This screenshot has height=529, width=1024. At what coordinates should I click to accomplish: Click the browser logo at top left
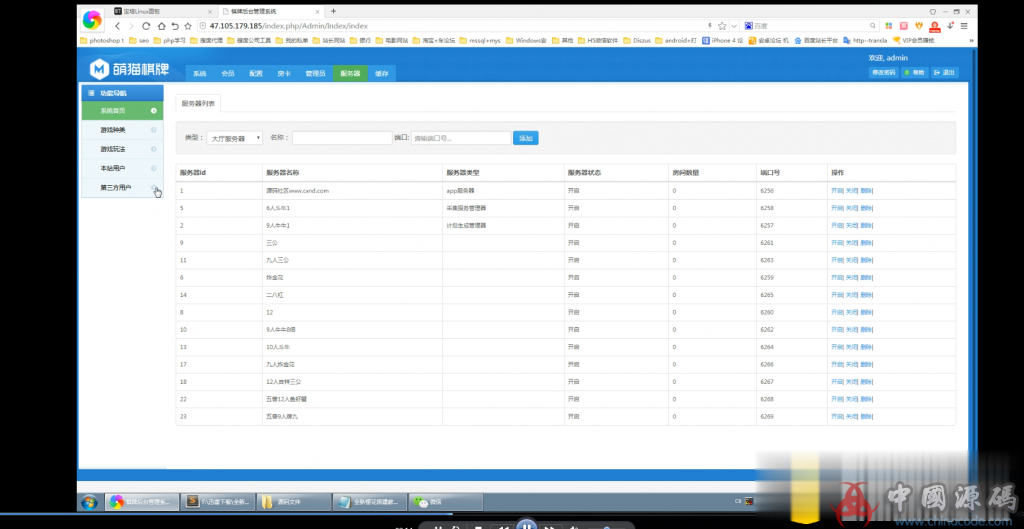click(92, 20)
